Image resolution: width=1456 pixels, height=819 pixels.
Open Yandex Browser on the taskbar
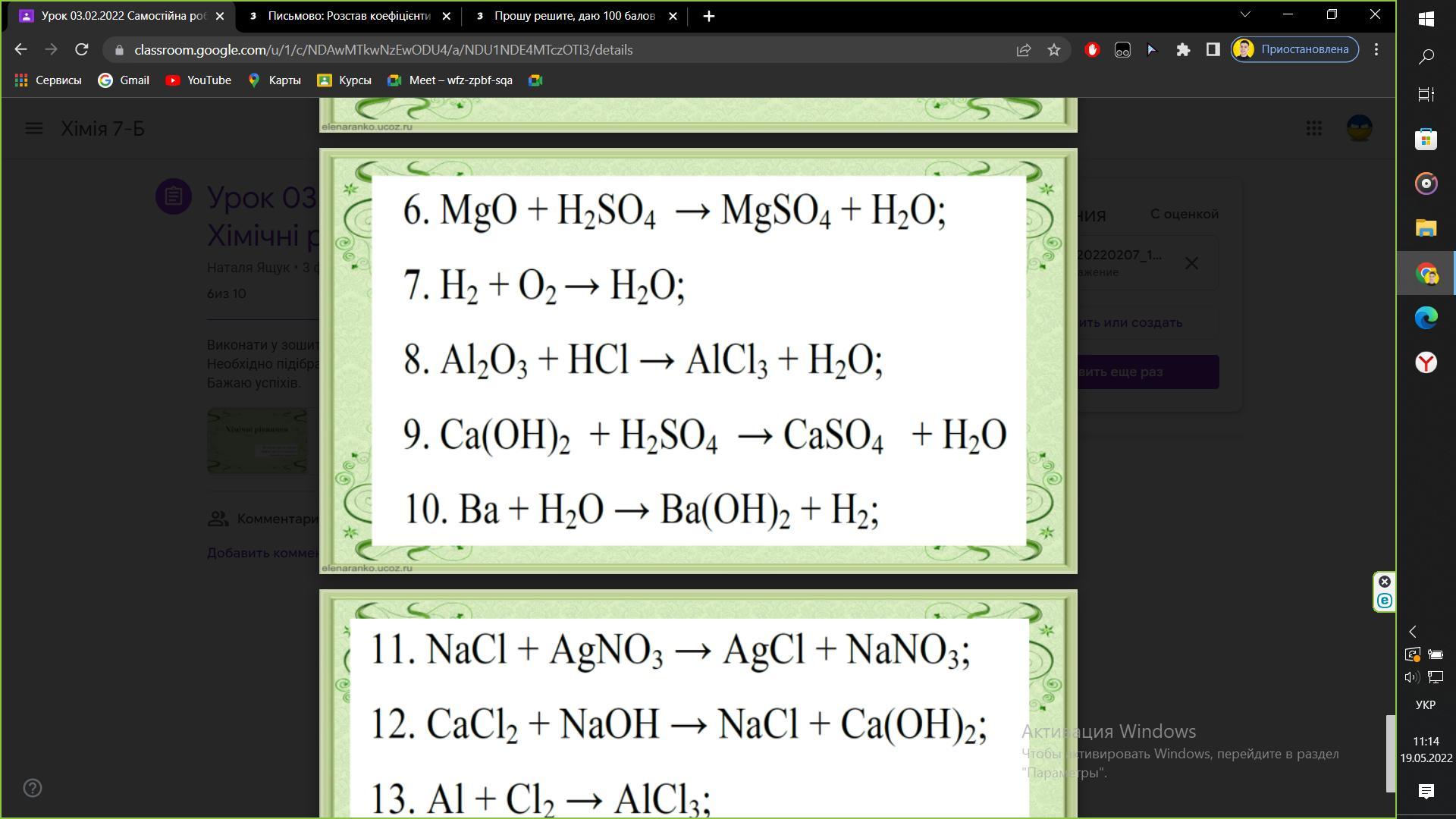coord(1426,362)
